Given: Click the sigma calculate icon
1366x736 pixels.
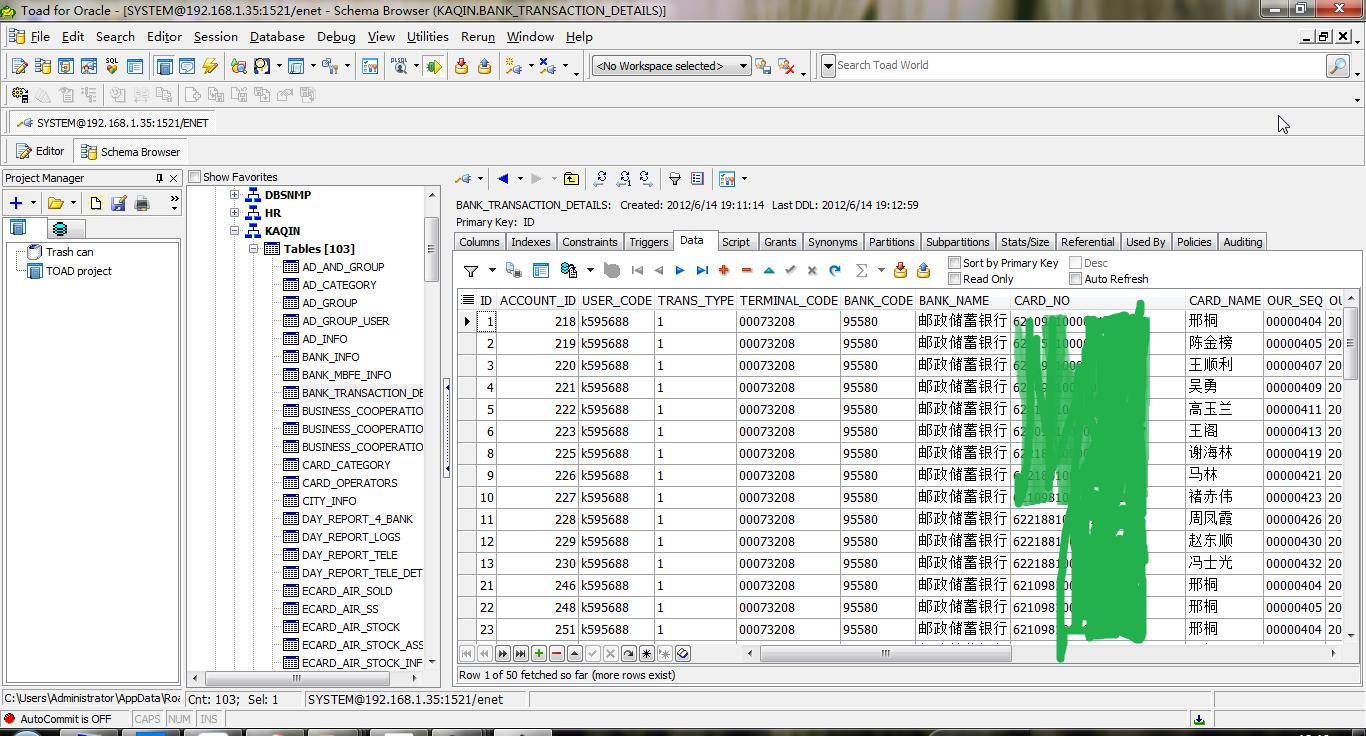Looking at the screenshot, I should pyautogui.click(x=861, y=271).
